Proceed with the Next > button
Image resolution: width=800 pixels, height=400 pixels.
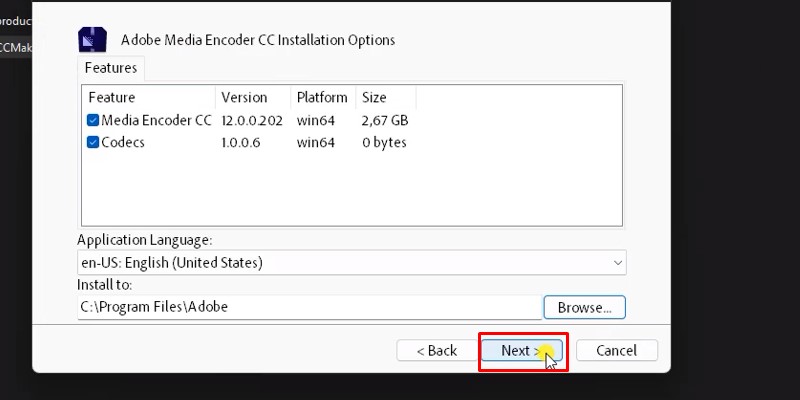pyautogui.click(x=521, y=350)
